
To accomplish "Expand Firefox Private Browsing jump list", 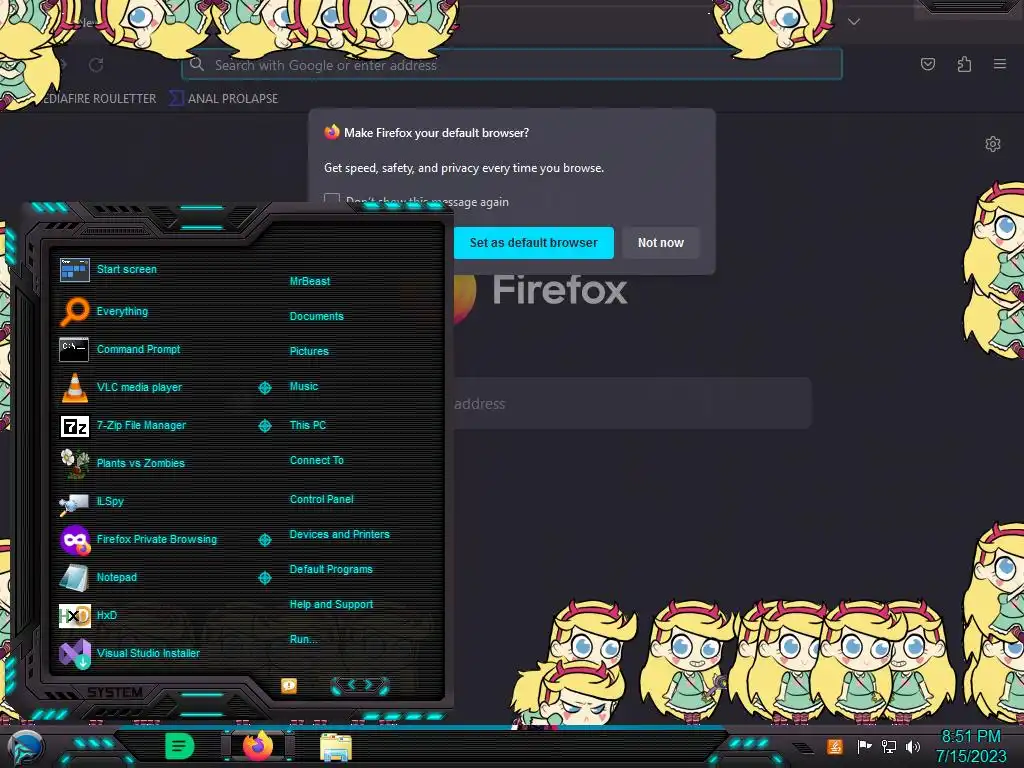I will click(264, 540).
